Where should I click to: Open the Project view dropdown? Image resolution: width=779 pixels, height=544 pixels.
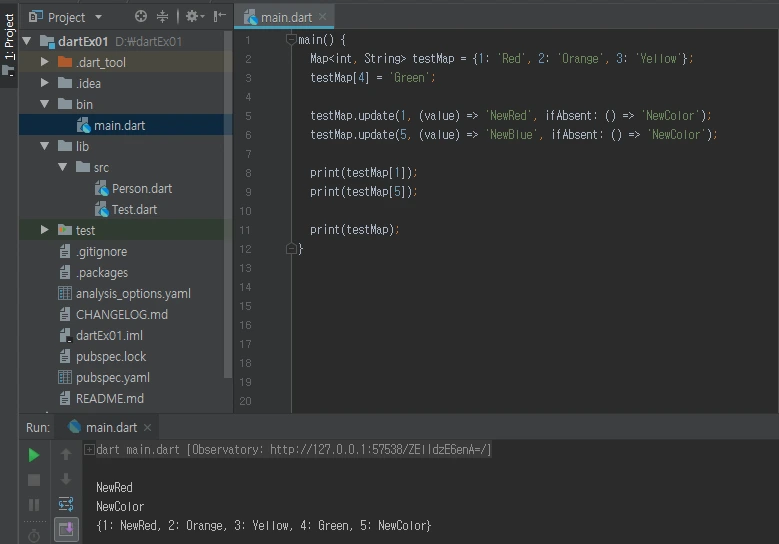pos(98,17)
